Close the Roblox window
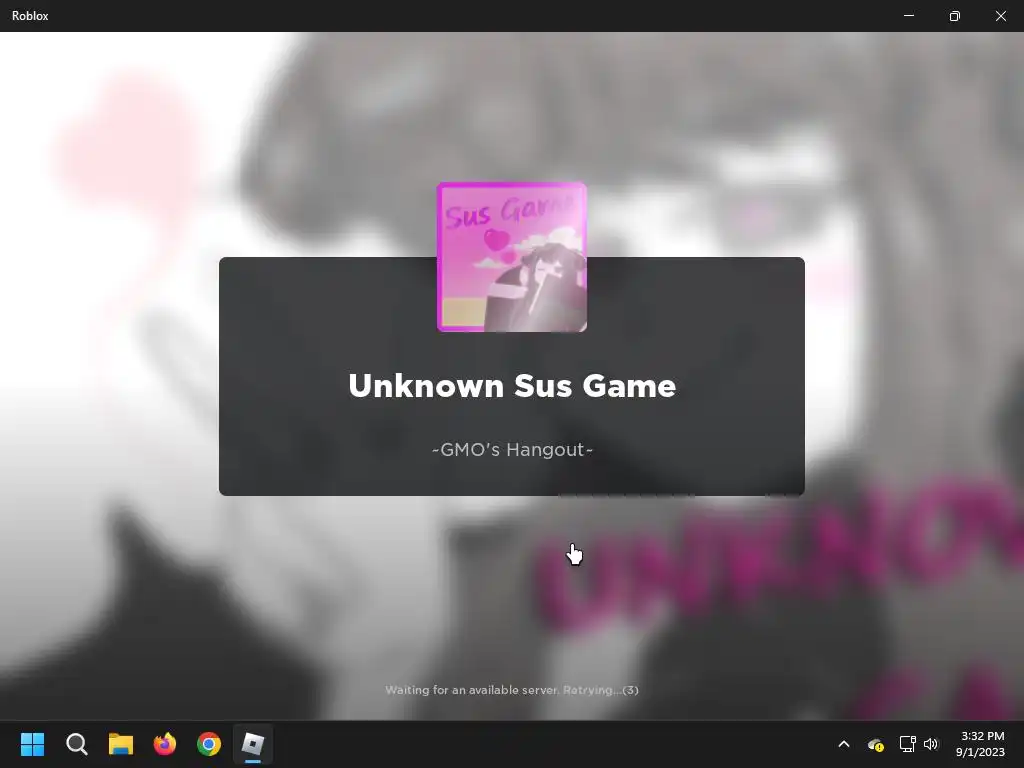Viewport: 1024px width, 768px height. [x=1000, y=16]
